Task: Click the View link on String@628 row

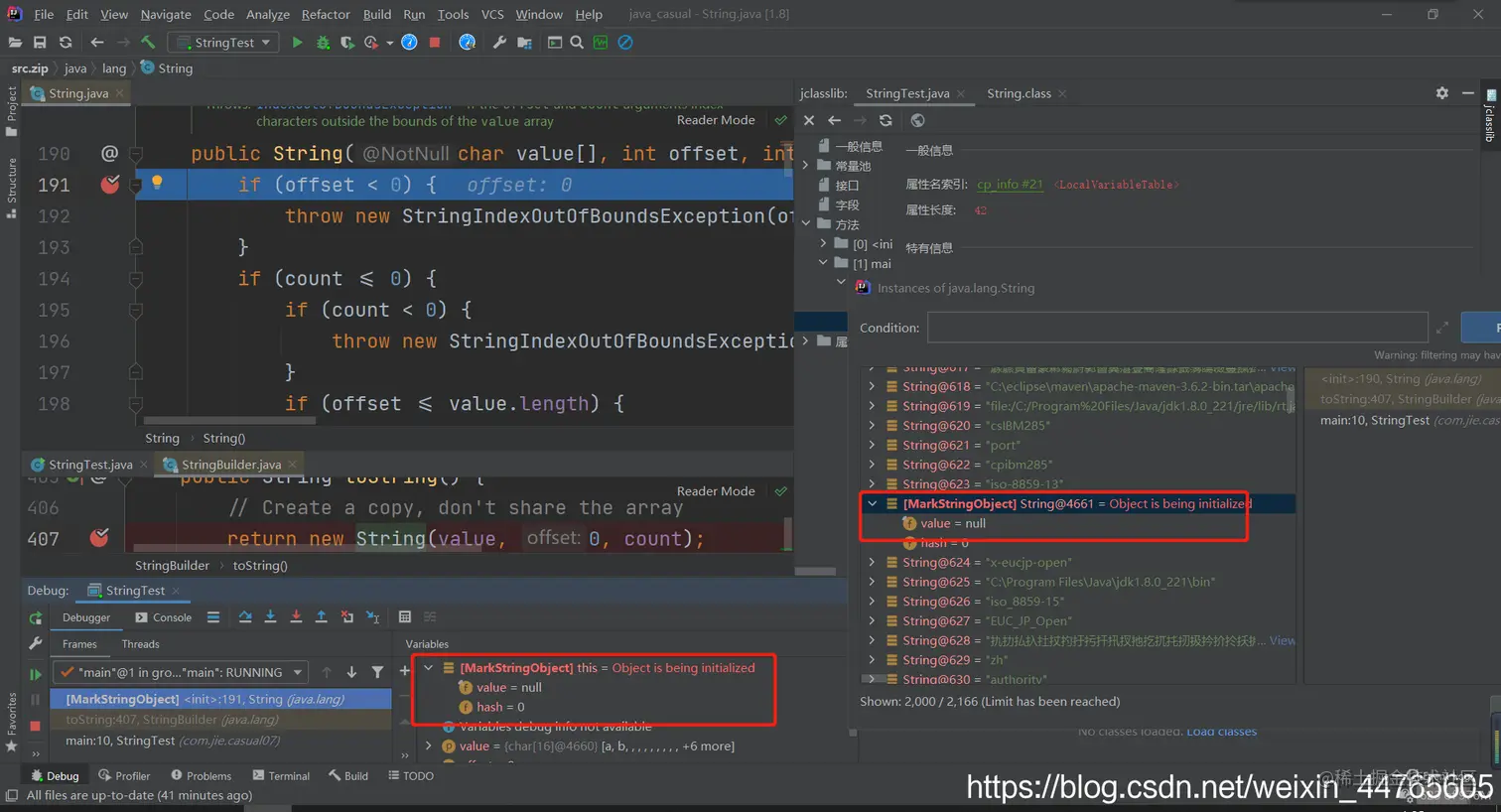Action: 1283,641
